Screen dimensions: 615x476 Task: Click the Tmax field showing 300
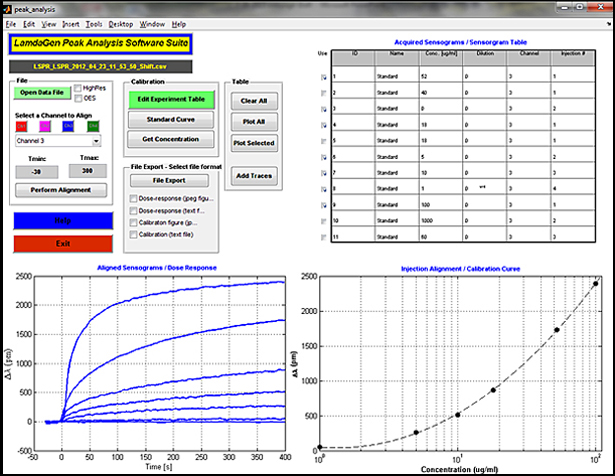tap(87, 171)
